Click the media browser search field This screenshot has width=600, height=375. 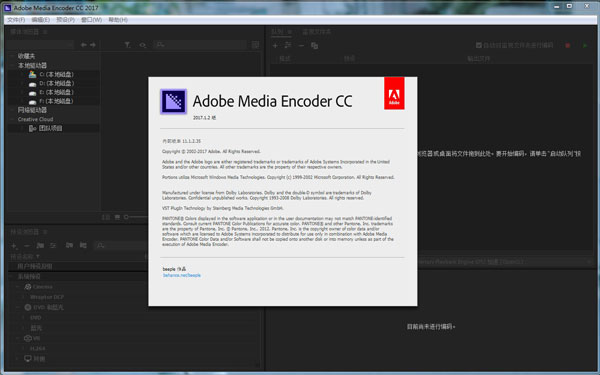click(200, 45)
